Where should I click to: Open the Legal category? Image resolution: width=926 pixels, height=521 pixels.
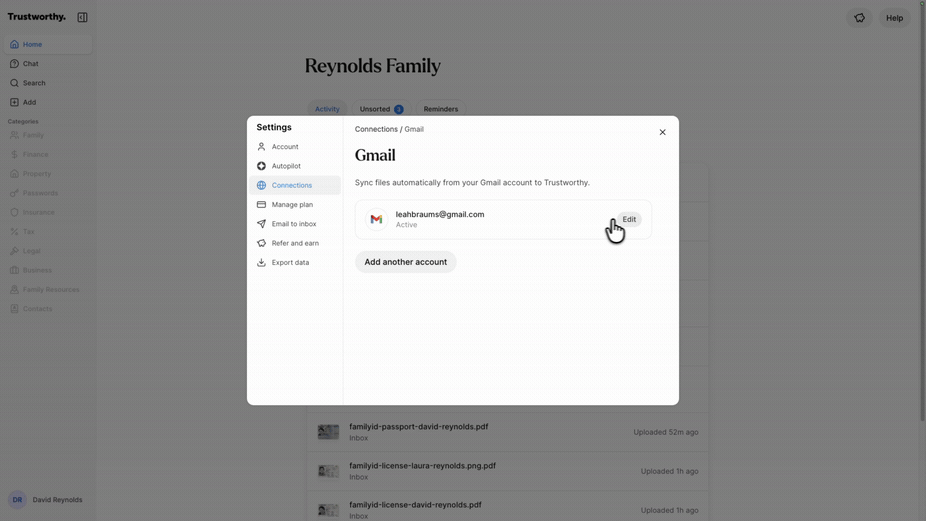pos(48,251)
